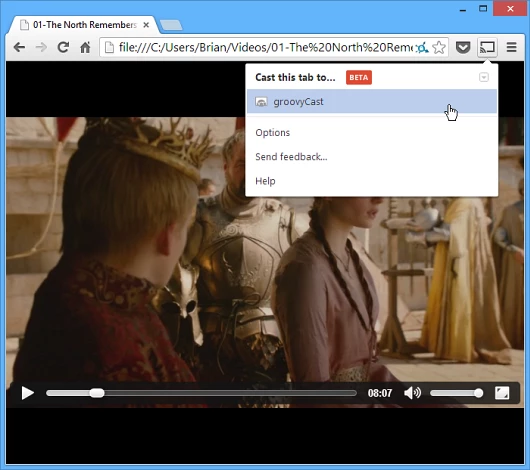Click the 'Cast this tab to...' heading
This screenshot has height=470, width=530.
point(295,77)
